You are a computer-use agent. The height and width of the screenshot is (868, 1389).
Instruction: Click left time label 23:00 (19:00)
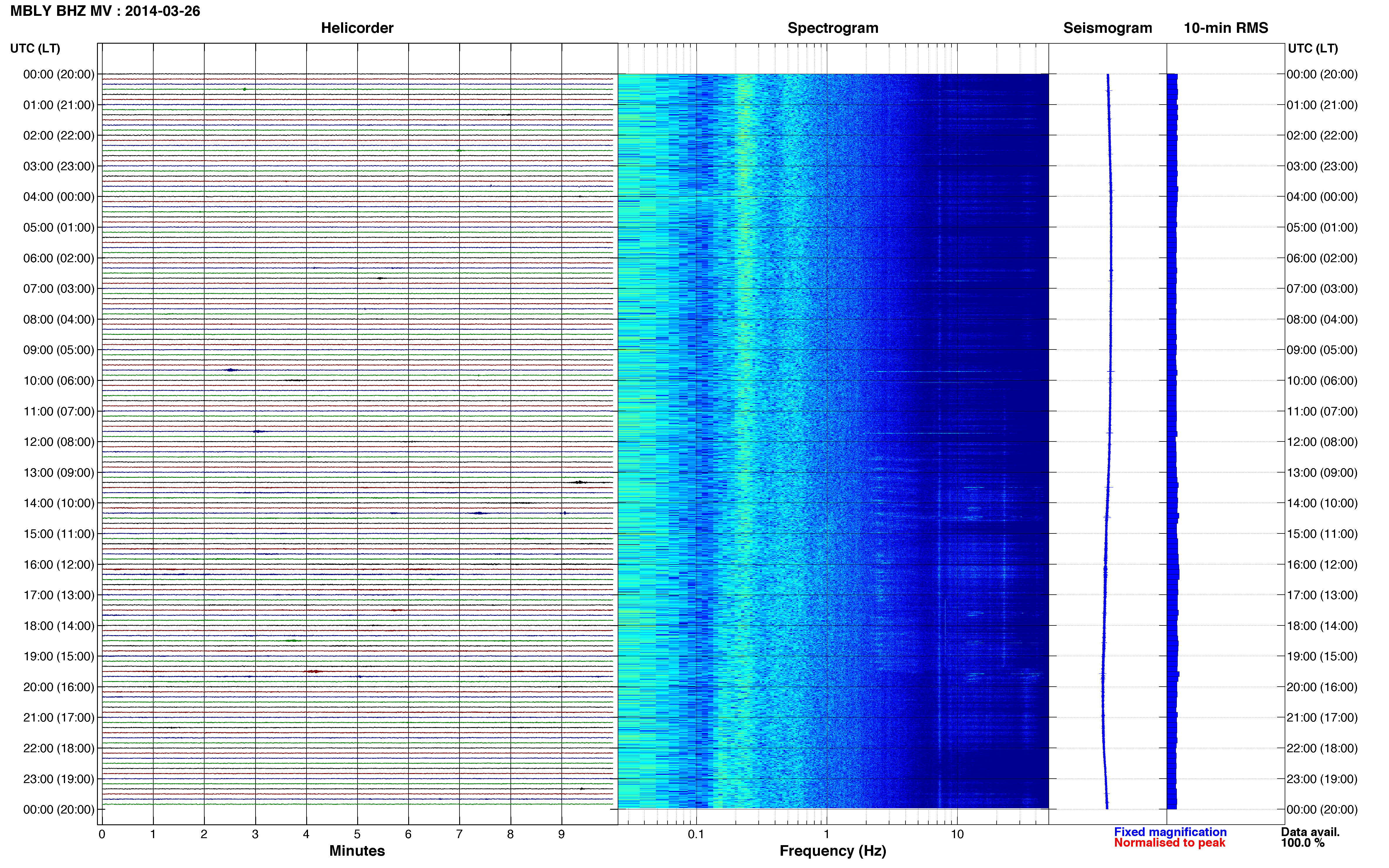pos(59,779)
